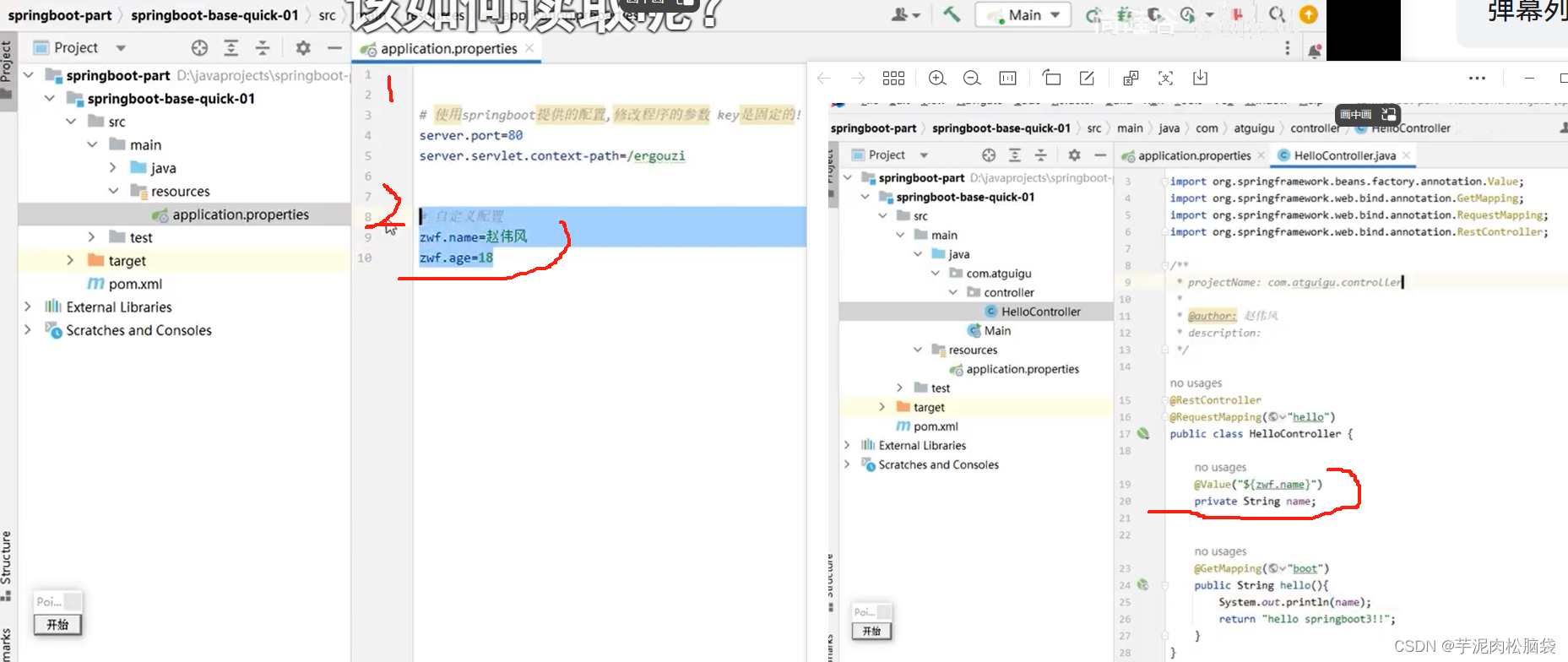
Task: Click atguigu breadcrumb in right screenshot
Action: pyautogui.click(x=1254, y=128)
